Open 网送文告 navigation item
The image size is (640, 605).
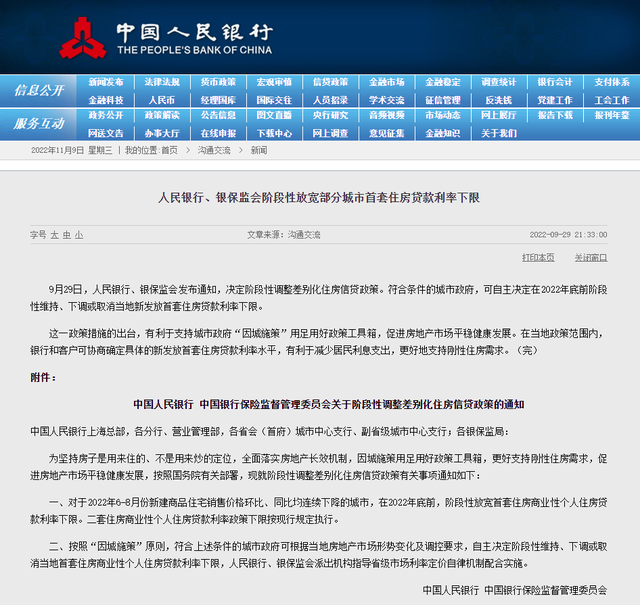(106, 133)
